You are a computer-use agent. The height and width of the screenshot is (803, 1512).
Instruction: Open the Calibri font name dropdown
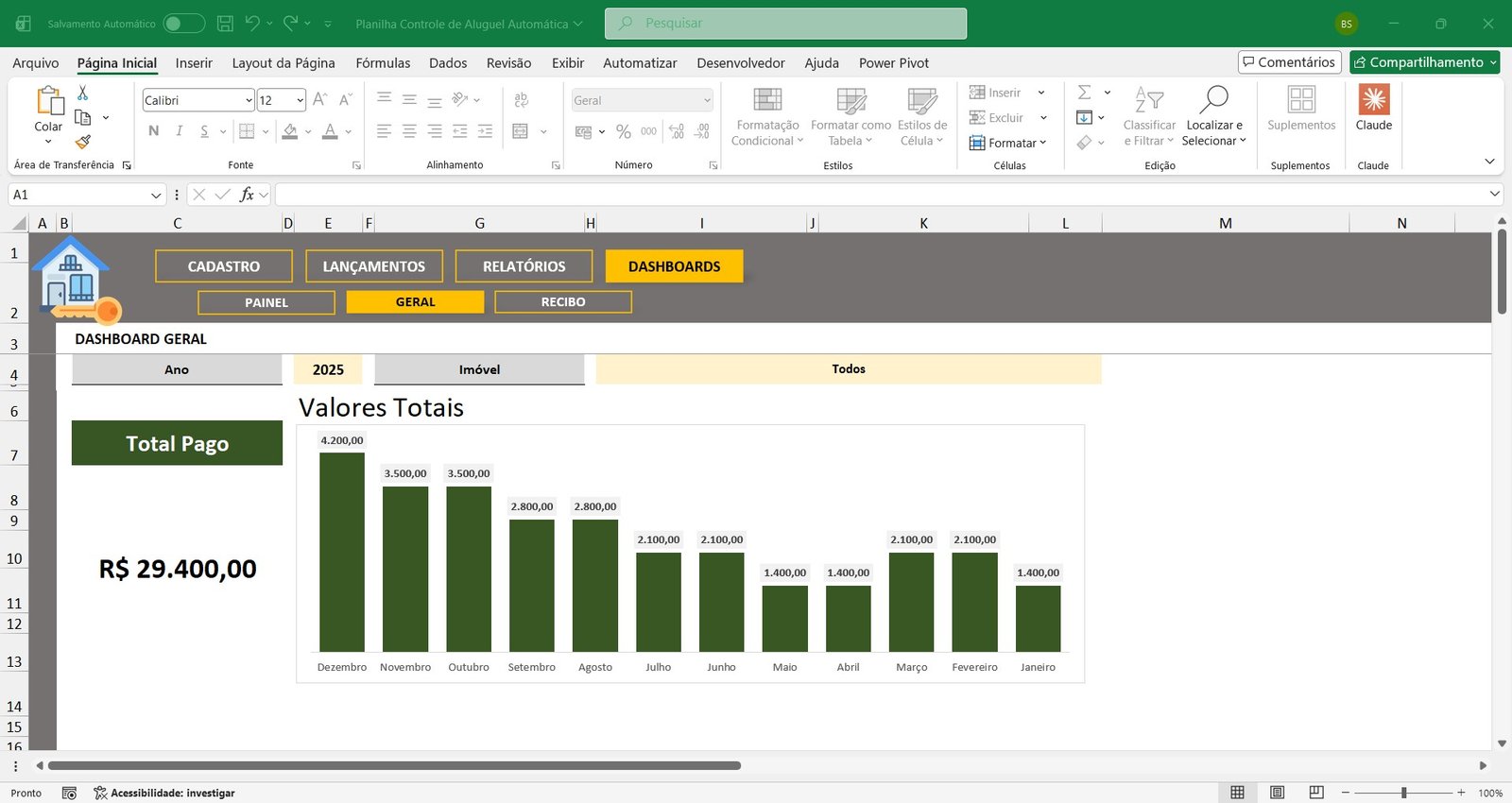[x=249, y=100]
